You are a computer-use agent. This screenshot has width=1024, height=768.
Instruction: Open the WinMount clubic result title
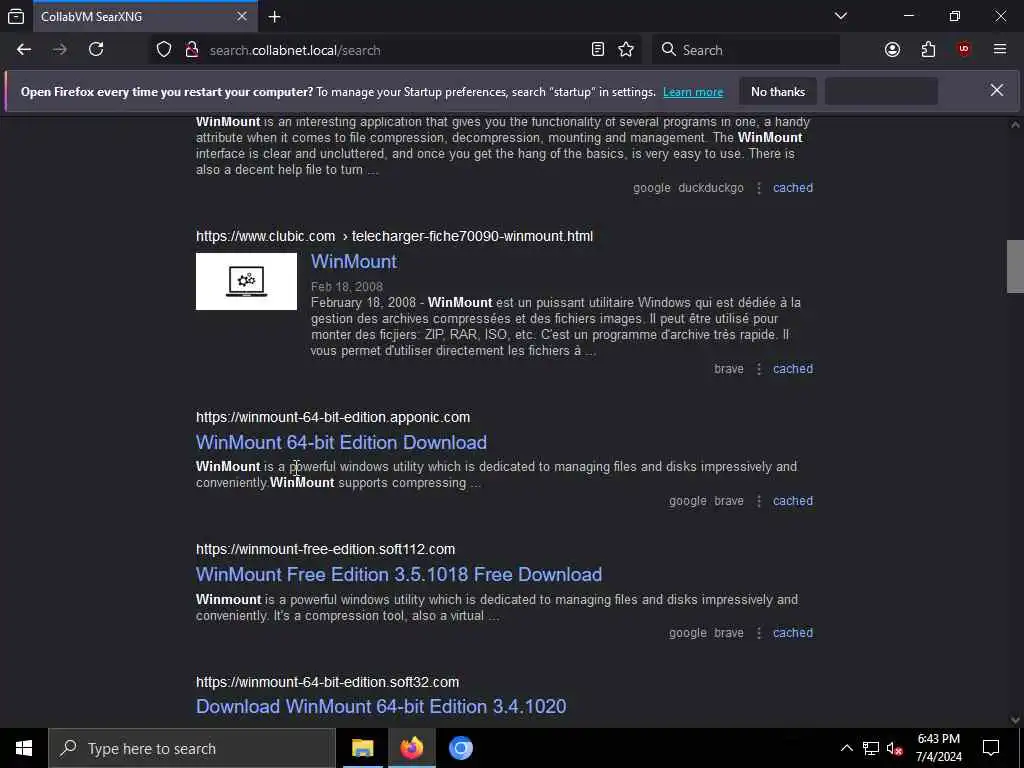(x=354, y=262)
